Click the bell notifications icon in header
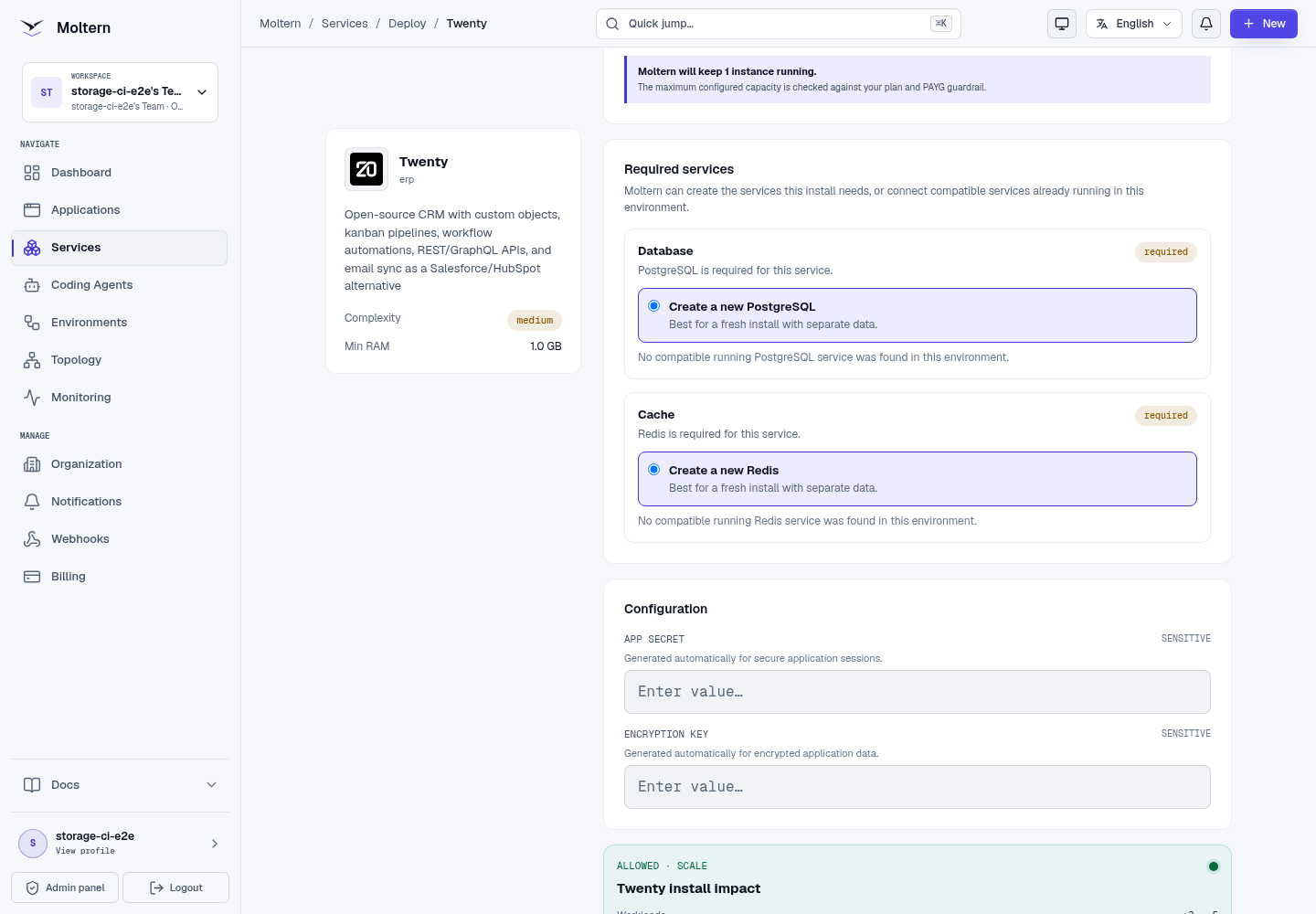1316x914 pixels. coord(1206,24)
